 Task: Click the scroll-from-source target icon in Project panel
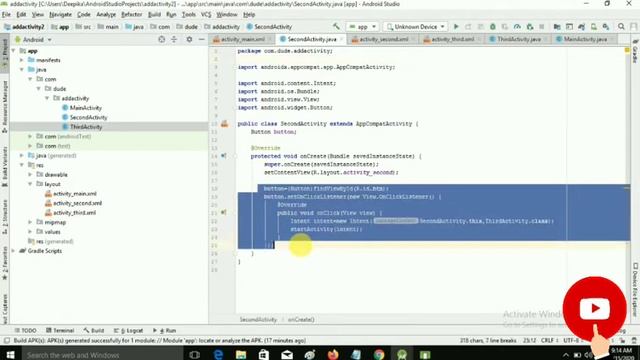coord(162,40)
